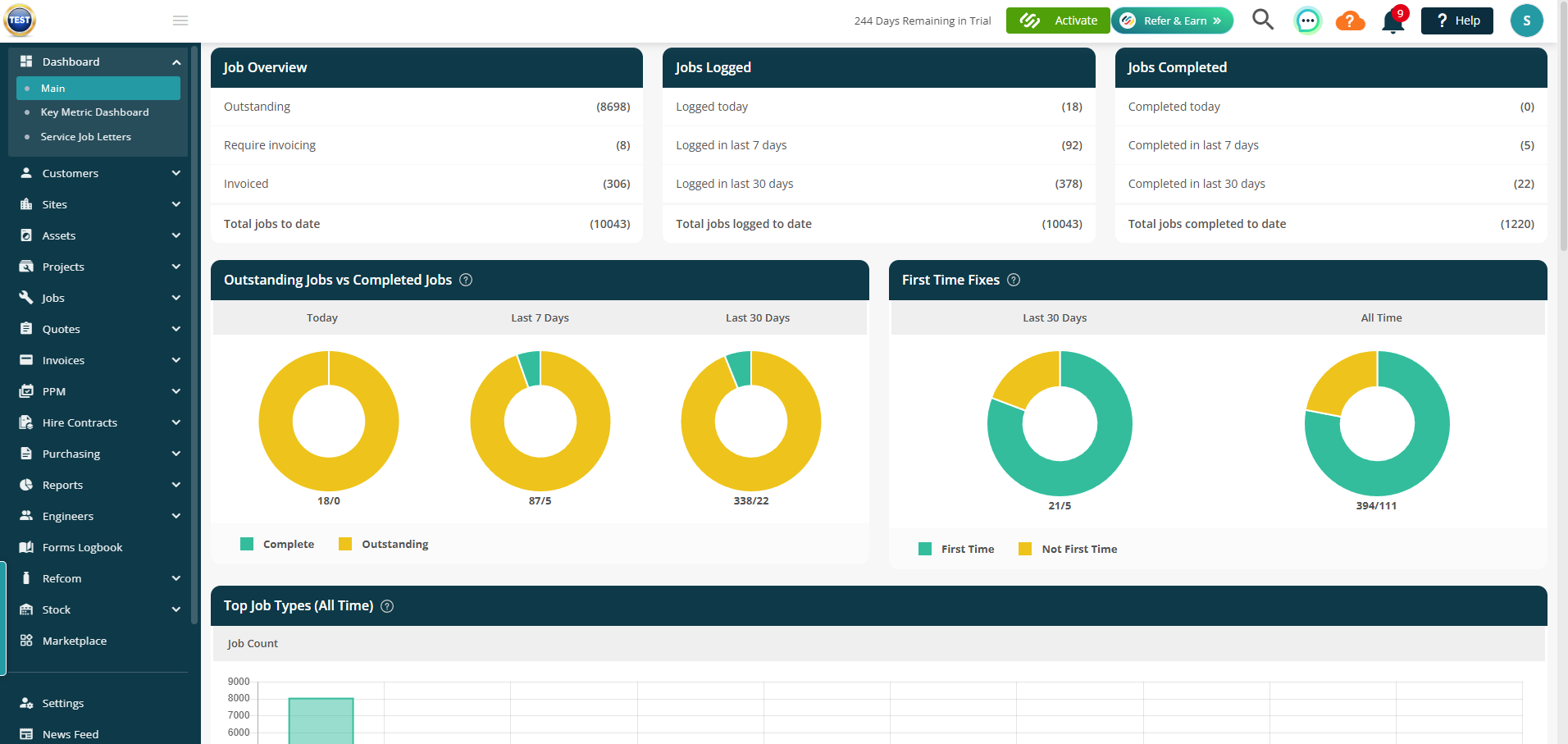Toggle the Outstanding legend swatch
This screenshot has width=1568, height=744.
345,544
